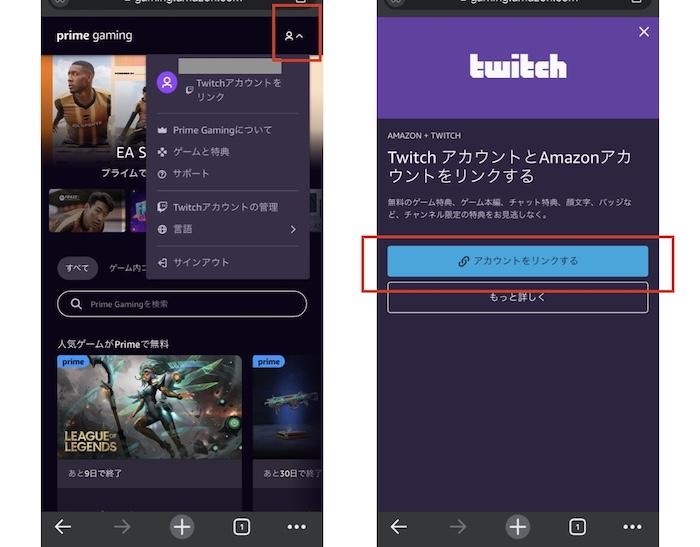Click the 人気ゲームがPrimeで無料 heading

[113, 344]
